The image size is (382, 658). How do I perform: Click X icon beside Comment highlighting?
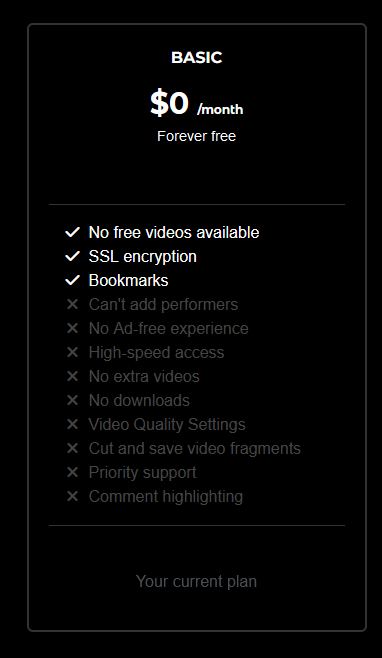tap(73, 496)
